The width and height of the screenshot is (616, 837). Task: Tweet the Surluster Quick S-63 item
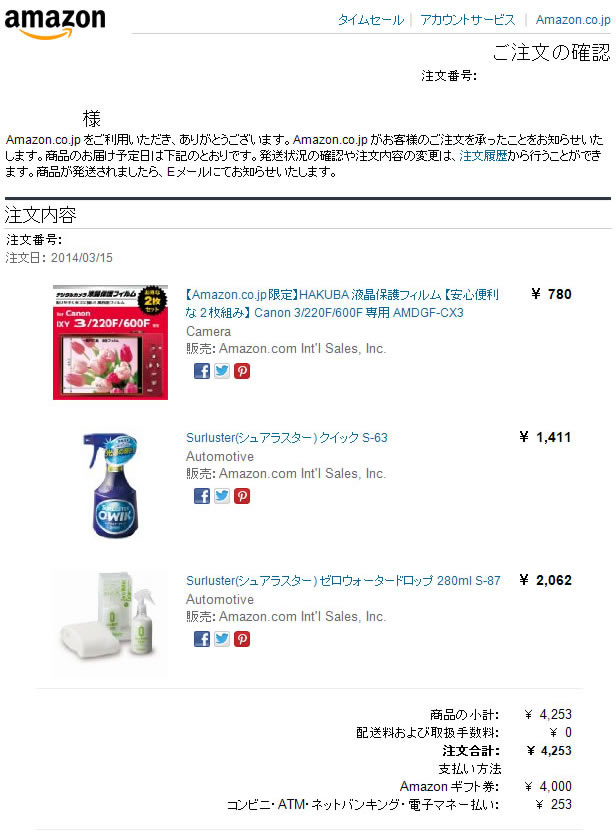point(222,496)
